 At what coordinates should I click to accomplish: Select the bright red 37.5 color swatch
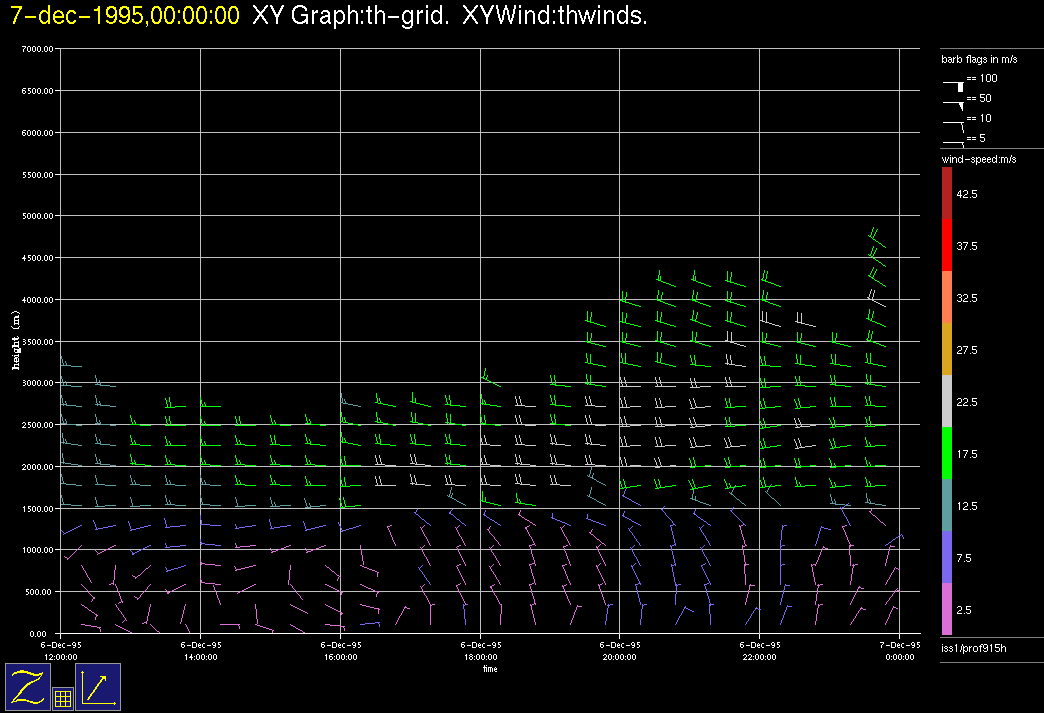(x=947, y=245)
